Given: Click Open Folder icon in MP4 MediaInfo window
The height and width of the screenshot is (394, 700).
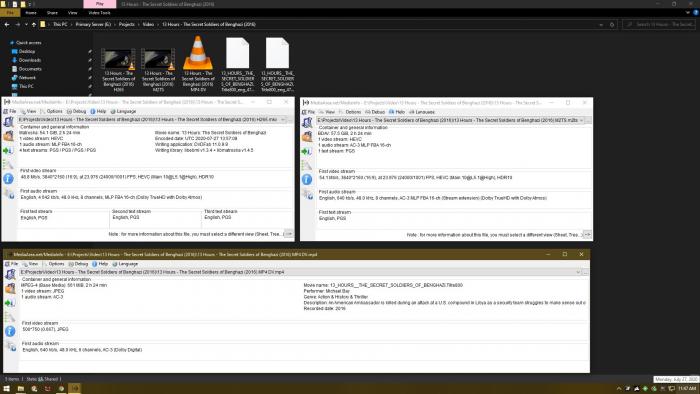Looking at the screenshot, I should point(10,289).
